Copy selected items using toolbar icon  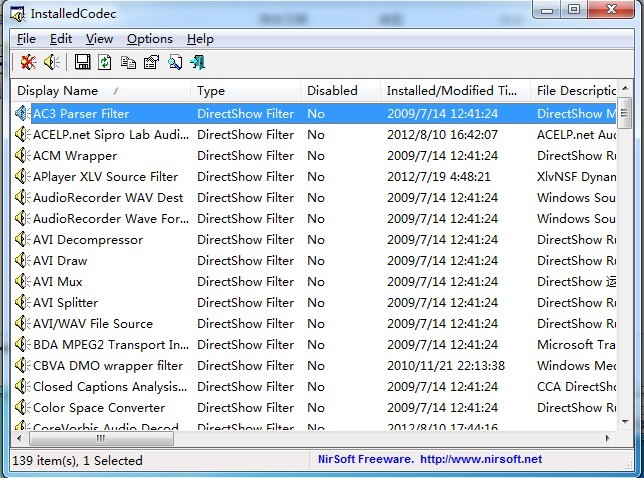128,63
